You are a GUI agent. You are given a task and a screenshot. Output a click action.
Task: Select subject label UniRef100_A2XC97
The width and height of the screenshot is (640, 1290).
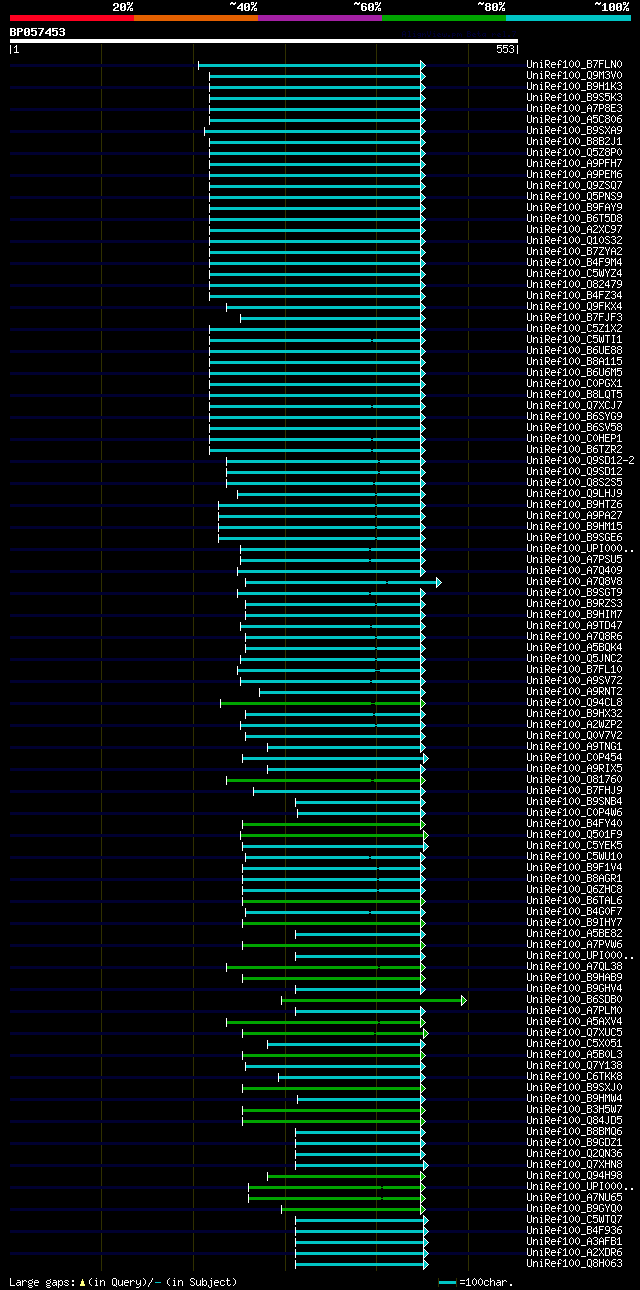pos(574,230)
